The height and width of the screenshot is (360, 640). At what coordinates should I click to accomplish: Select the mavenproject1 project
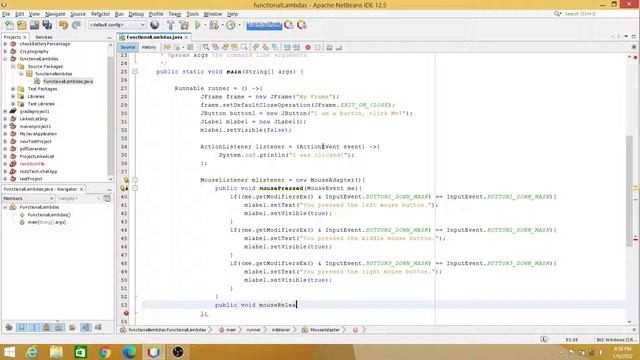coord(36,126)
